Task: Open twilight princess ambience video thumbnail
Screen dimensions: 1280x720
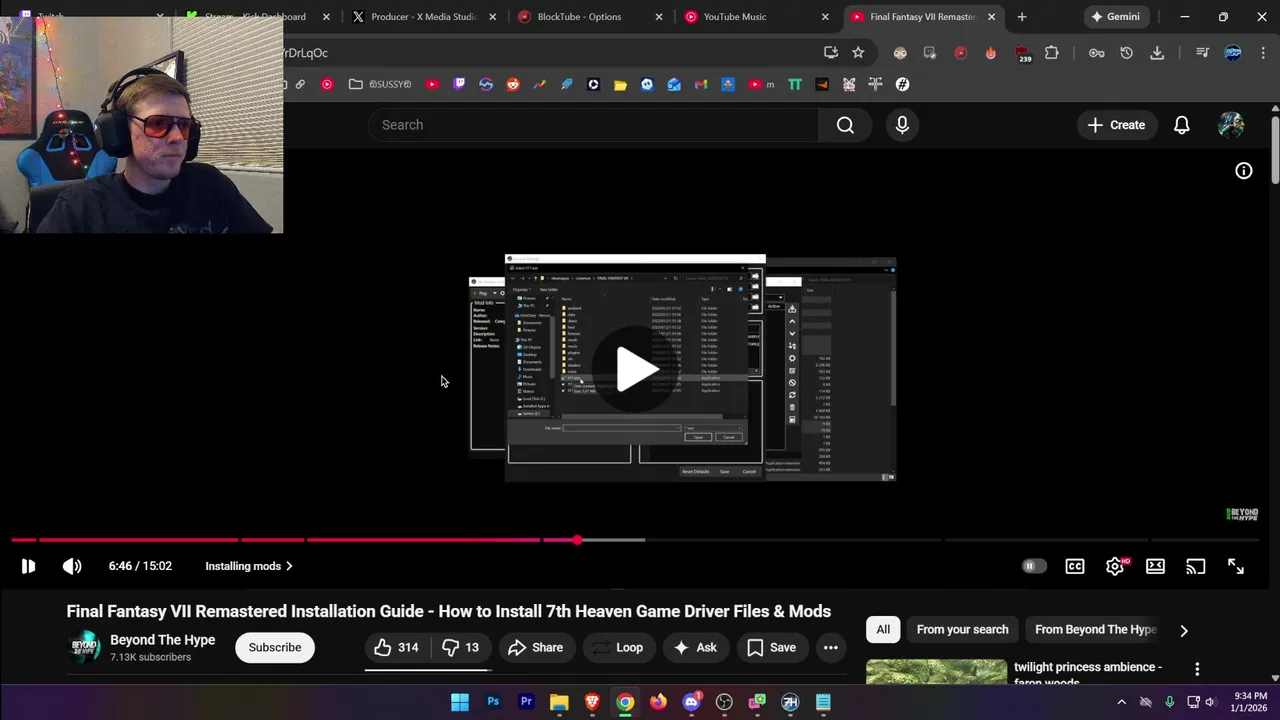Action: click(936, 673)
